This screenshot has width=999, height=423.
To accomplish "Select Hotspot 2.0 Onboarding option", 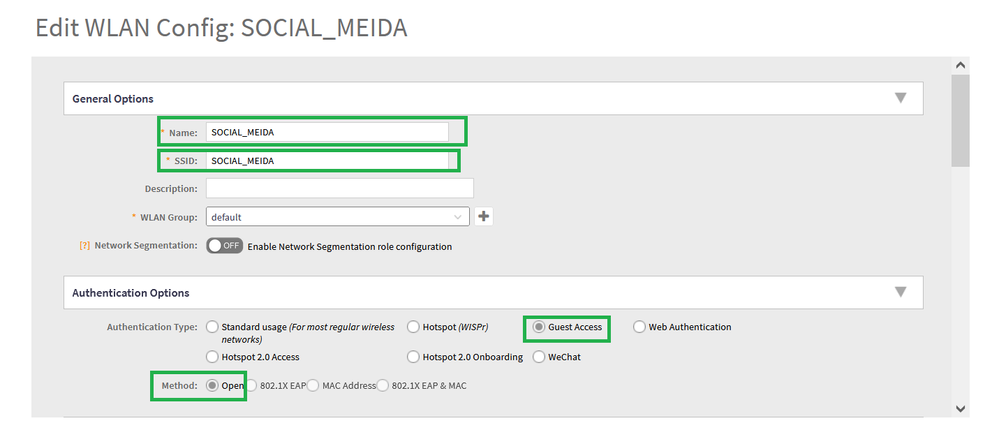I will (x=414, y=357).
